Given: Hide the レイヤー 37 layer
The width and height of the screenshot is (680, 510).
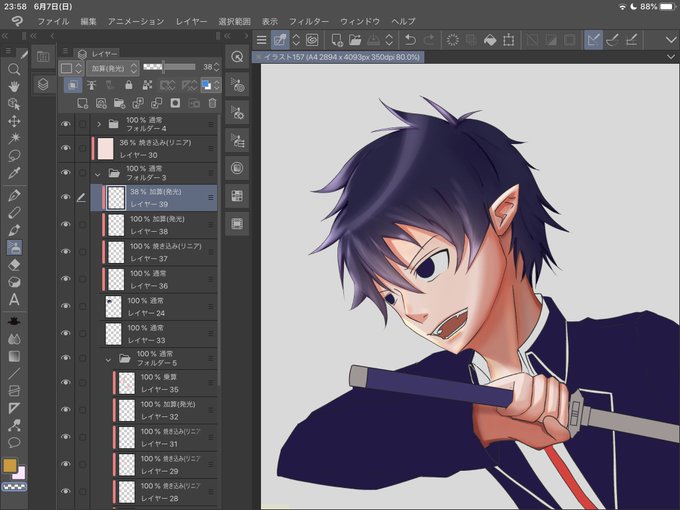Looking at the screenshot, I should 65,252.
